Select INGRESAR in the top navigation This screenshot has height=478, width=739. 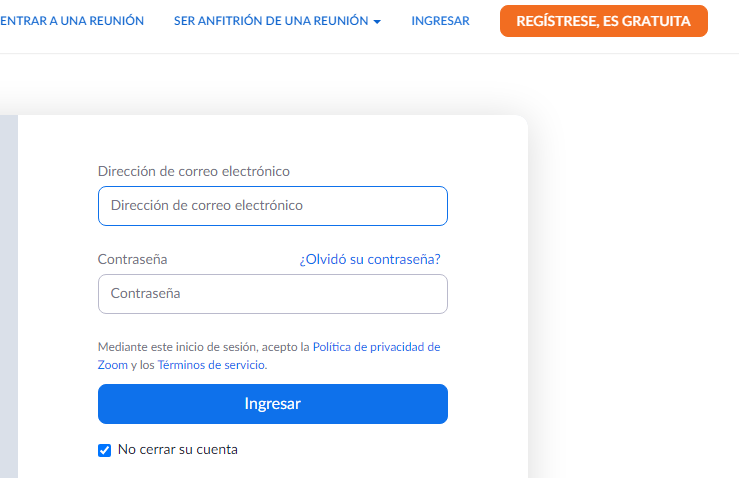(x=440, y=21)
